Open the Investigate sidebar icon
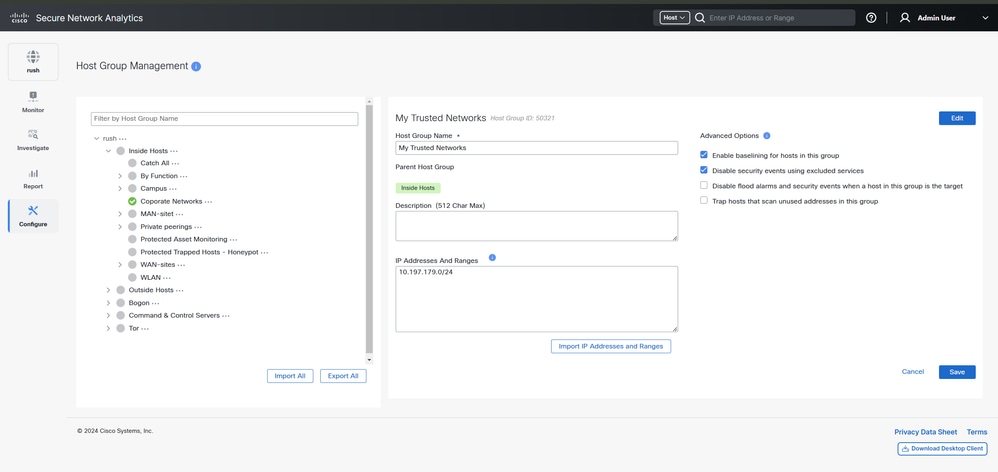998x472 pixels. (33, 134)
